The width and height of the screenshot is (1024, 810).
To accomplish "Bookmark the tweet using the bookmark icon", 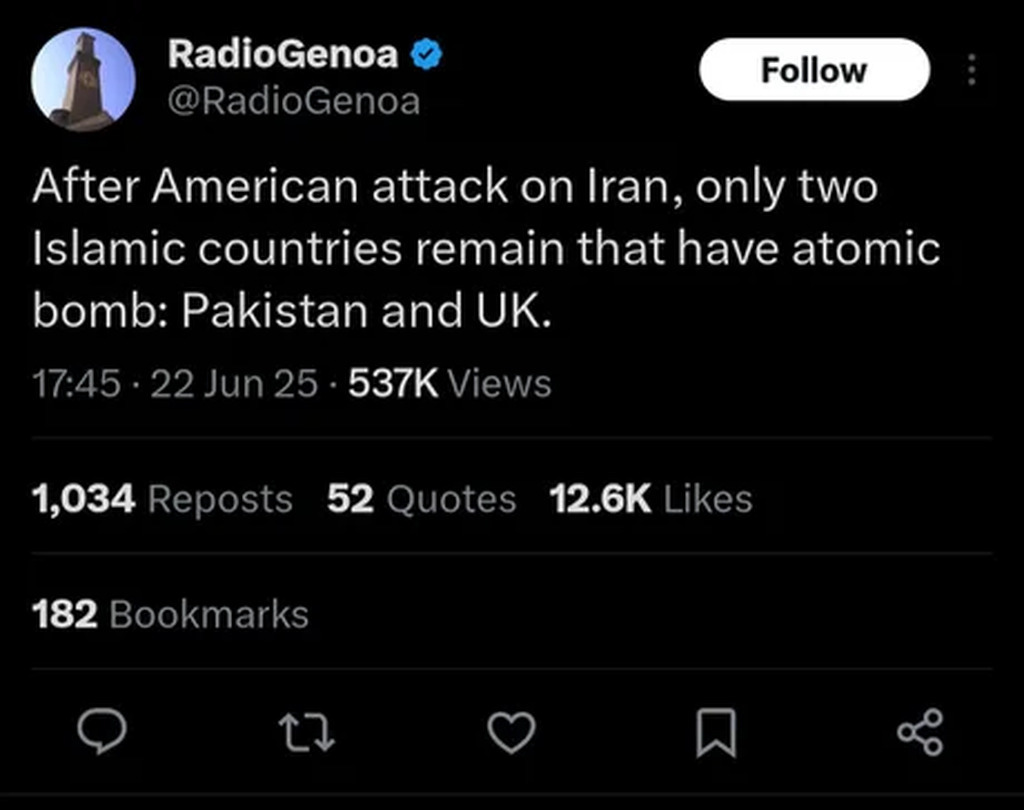I will (716, 733).
